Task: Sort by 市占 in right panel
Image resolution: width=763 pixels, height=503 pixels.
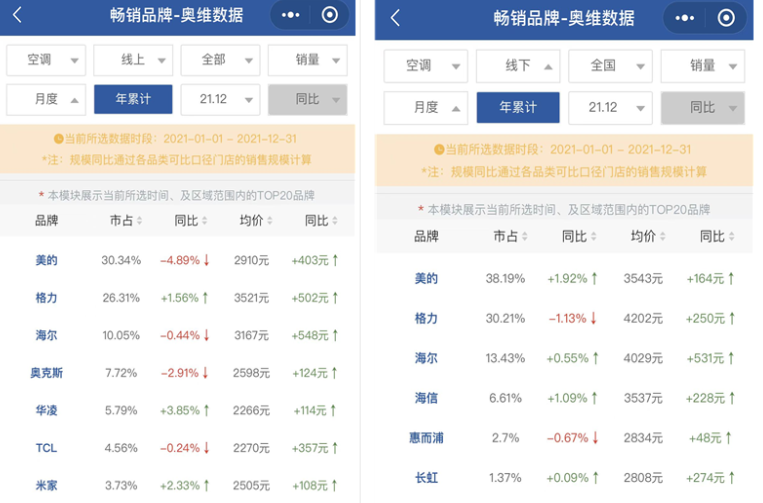Action: click(510, 236)
